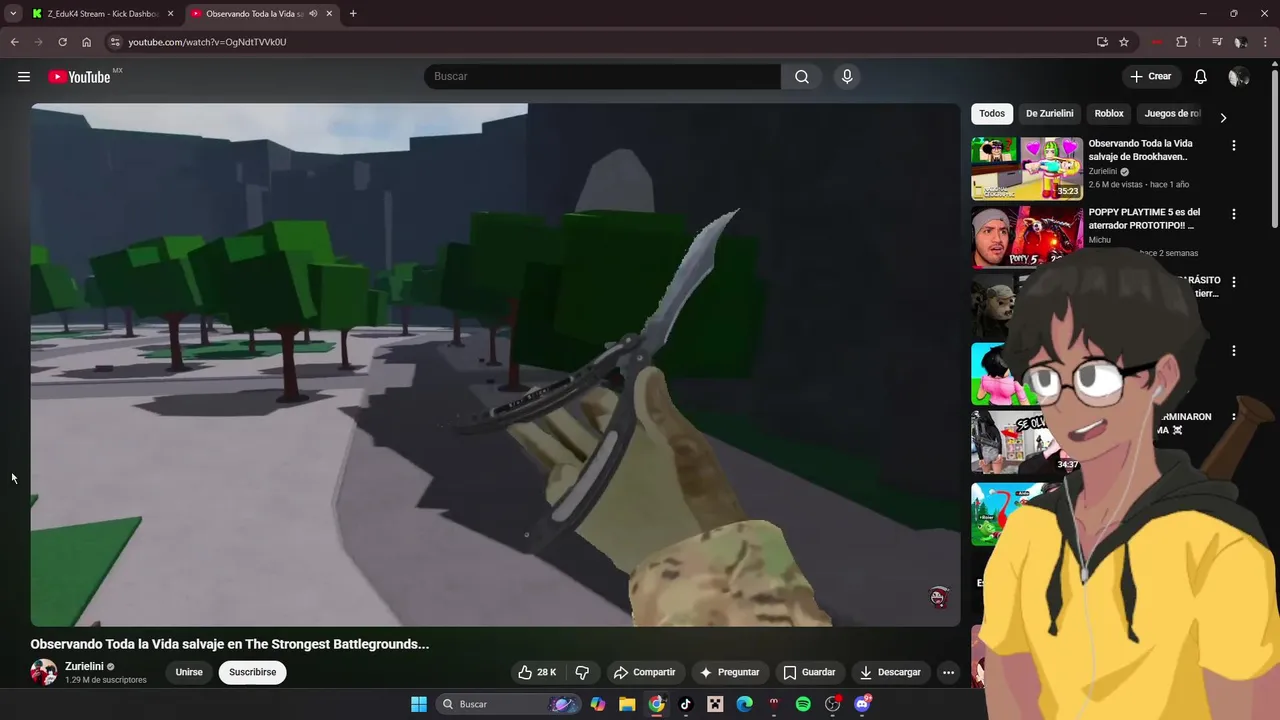This screenshot has height=720, width=1280.
Task: Open options menu of third suggested video
Action: (1233, 282)
